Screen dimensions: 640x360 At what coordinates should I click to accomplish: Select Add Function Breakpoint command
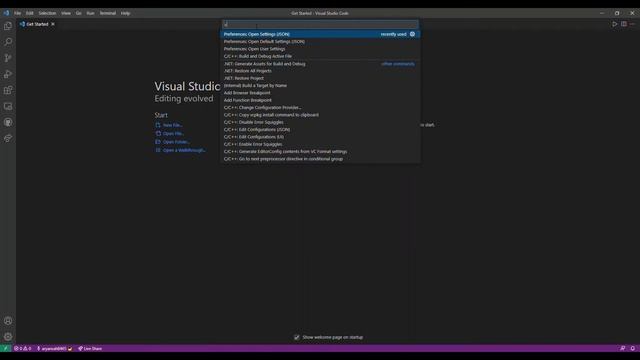click(320, 100)
